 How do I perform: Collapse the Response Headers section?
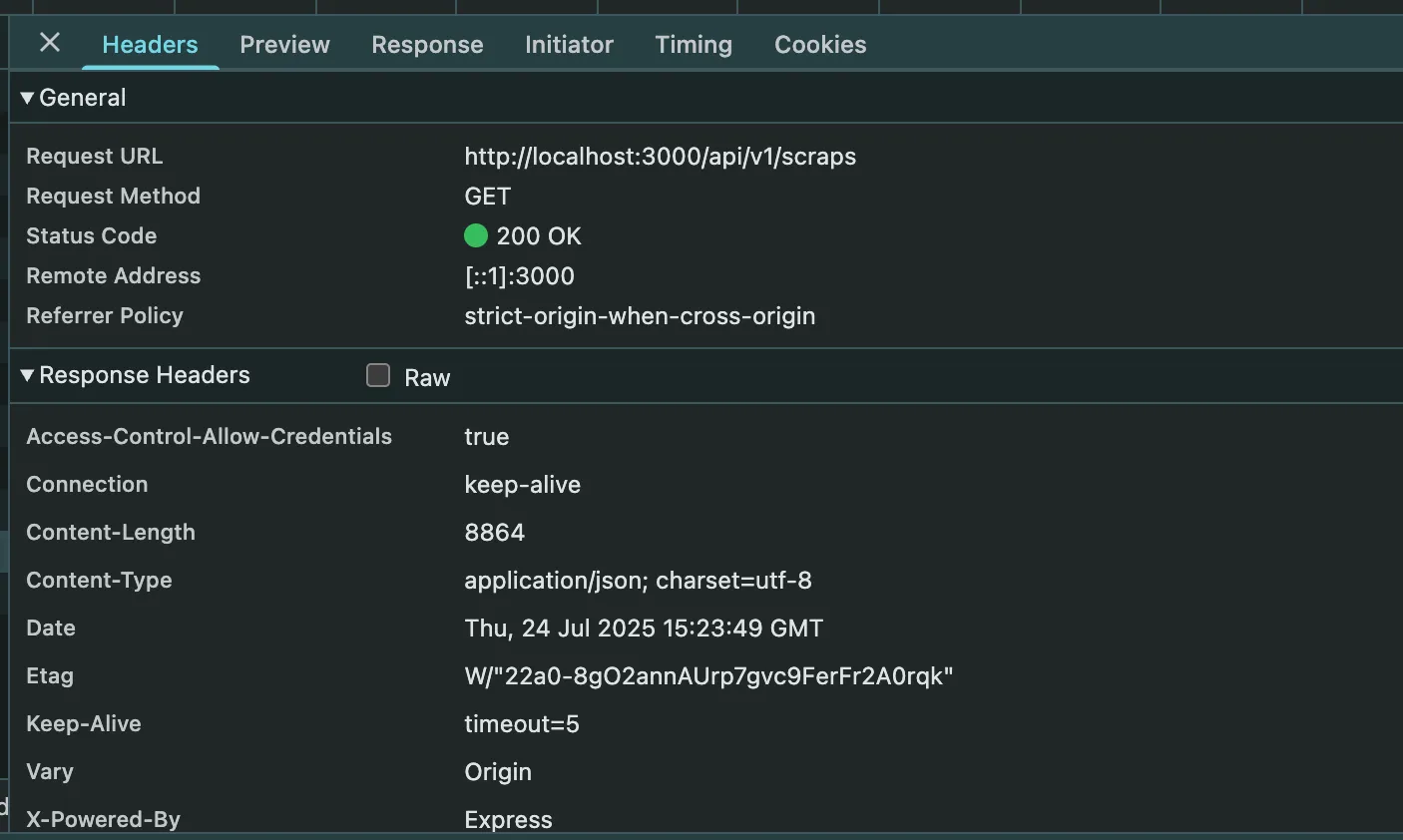pyautogui.click(x=28, y=375)
